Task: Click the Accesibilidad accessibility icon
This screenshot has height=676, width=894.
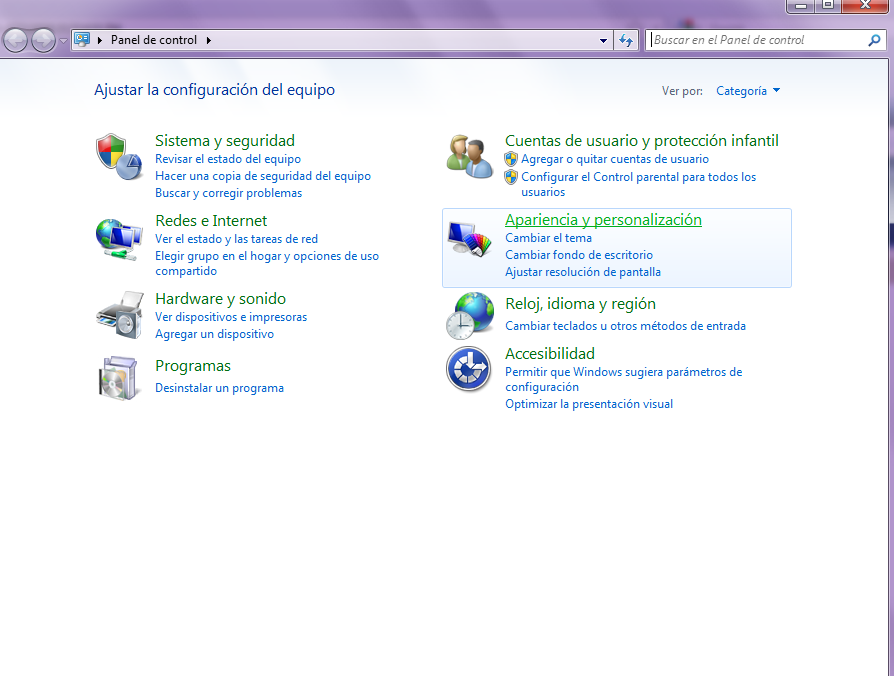Action: pos(468,369)
